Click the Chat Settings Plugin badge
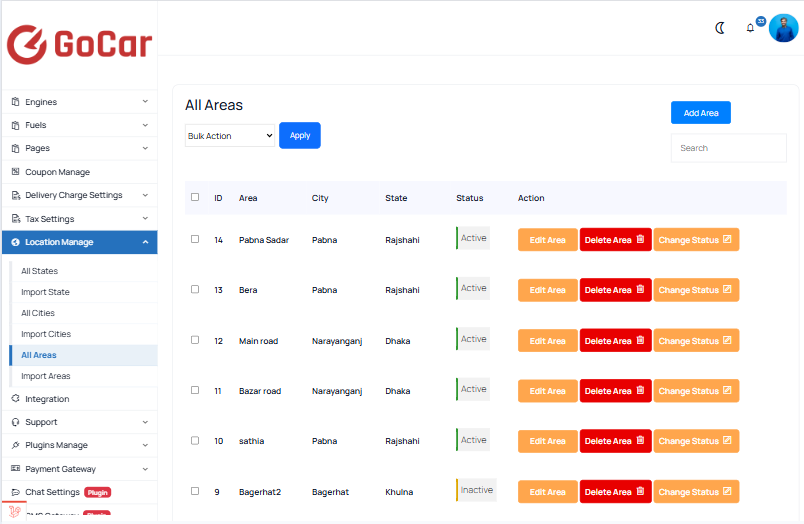Image resolution: width=804 pixels, height=524 pixels. [x=97, y=492]
